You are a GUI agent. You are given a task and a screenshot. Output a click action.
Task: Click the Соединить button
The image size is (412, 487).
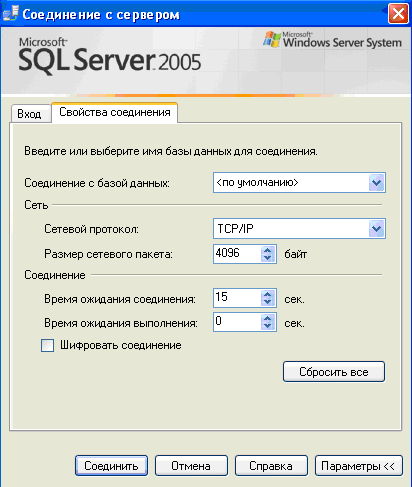tap(111, 466)
